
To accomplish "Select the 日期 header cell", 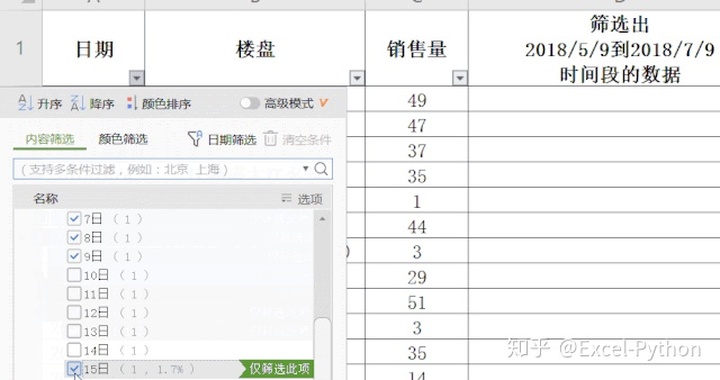I will click(x=94, y=48).
